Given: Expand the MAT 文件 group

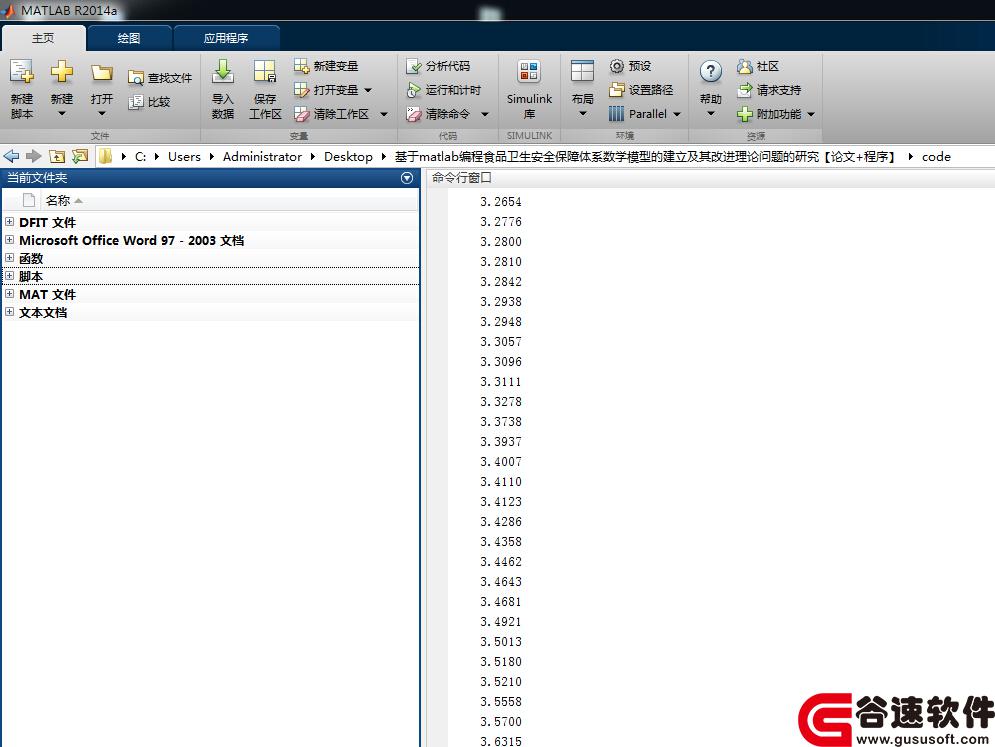Looking at the screenshot, I should point(9,294).
